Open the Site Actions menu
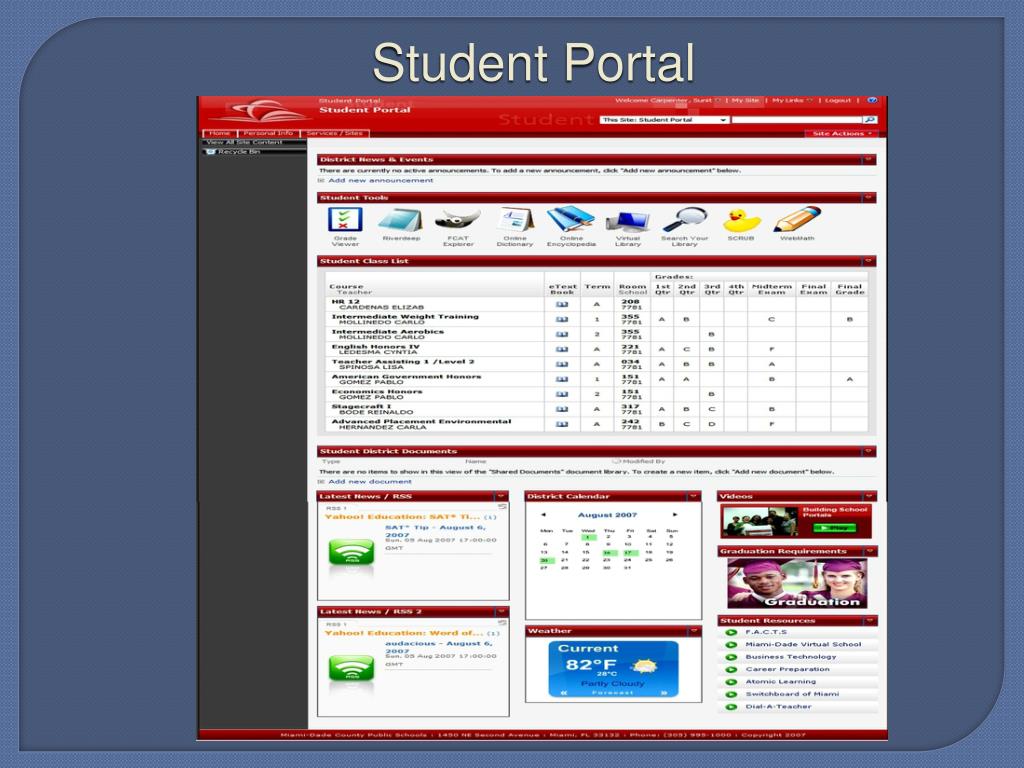Image resolution: width=1024 pixels, height=768 pixels. click(841, 133)
